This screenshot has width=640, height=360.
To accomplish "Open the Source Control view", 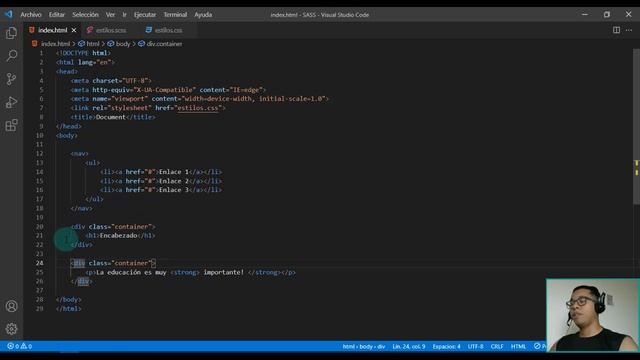I will point(11,79).
